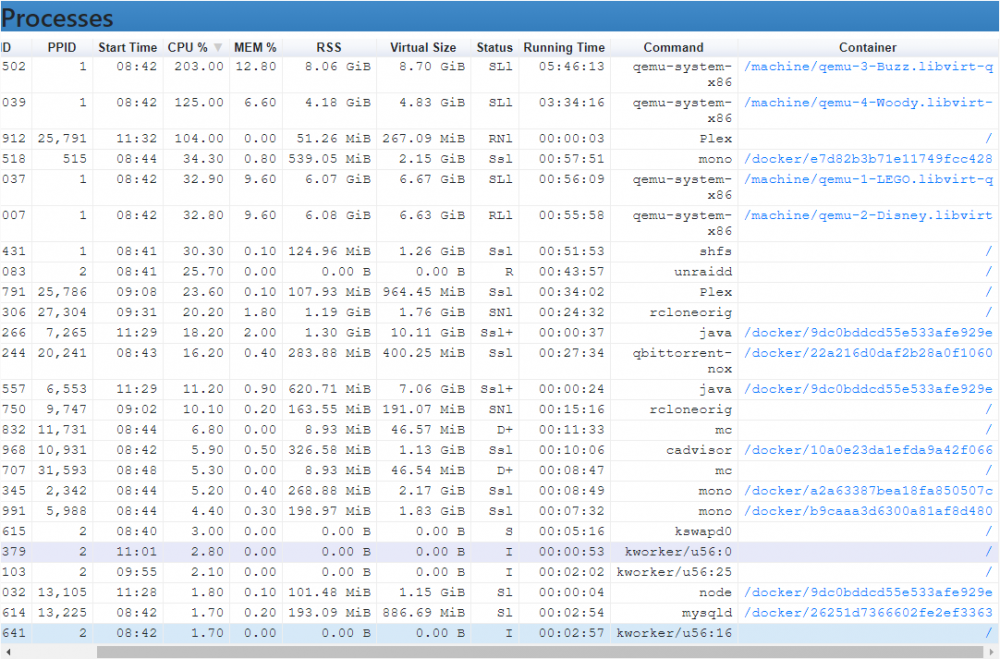The height and width of the screenshot is (659, 1000).
Task: Sort by RSS column header
Action: point(329,47)
